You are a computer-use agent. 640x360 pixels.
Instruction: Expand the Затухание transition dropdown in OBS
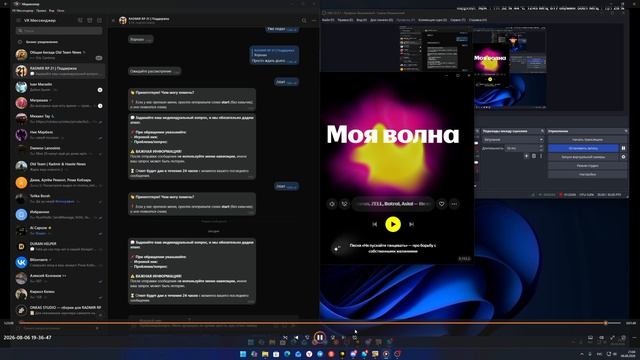[513, 140]
